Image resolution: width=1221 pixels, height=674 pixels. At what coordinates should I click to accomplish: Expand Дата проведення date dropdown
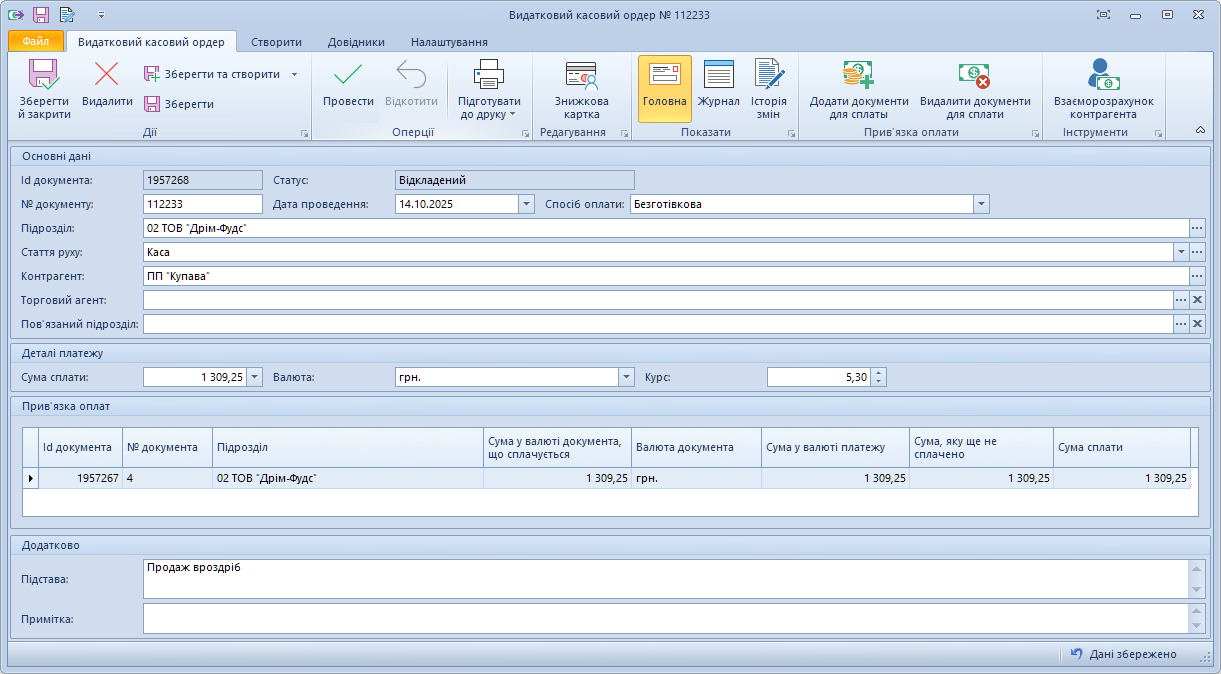point(526,204)
